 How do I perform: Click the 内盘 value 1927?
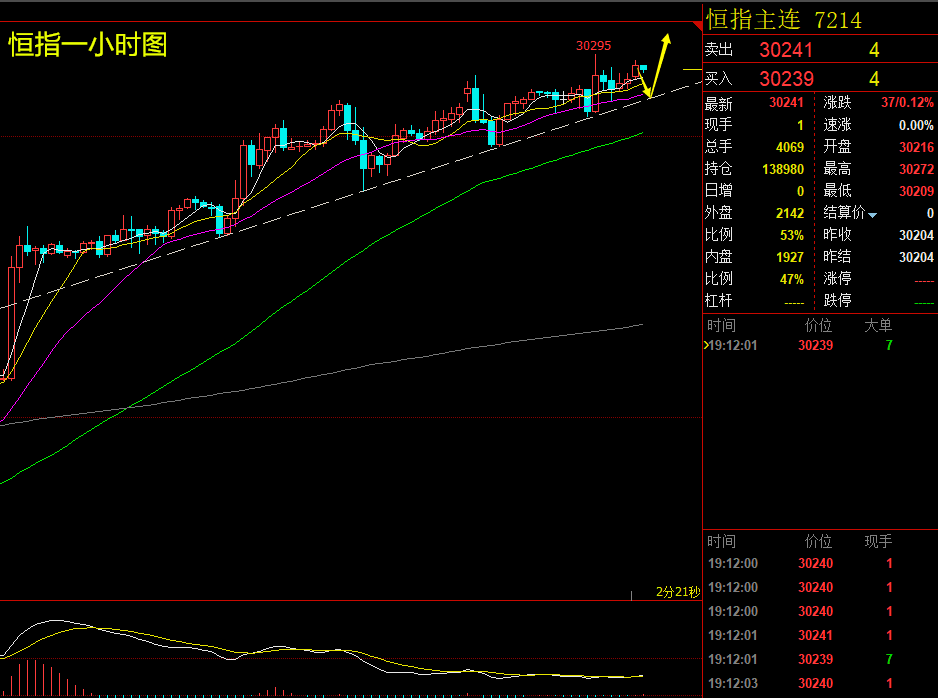pyautogui.click(x=790, y=257)
